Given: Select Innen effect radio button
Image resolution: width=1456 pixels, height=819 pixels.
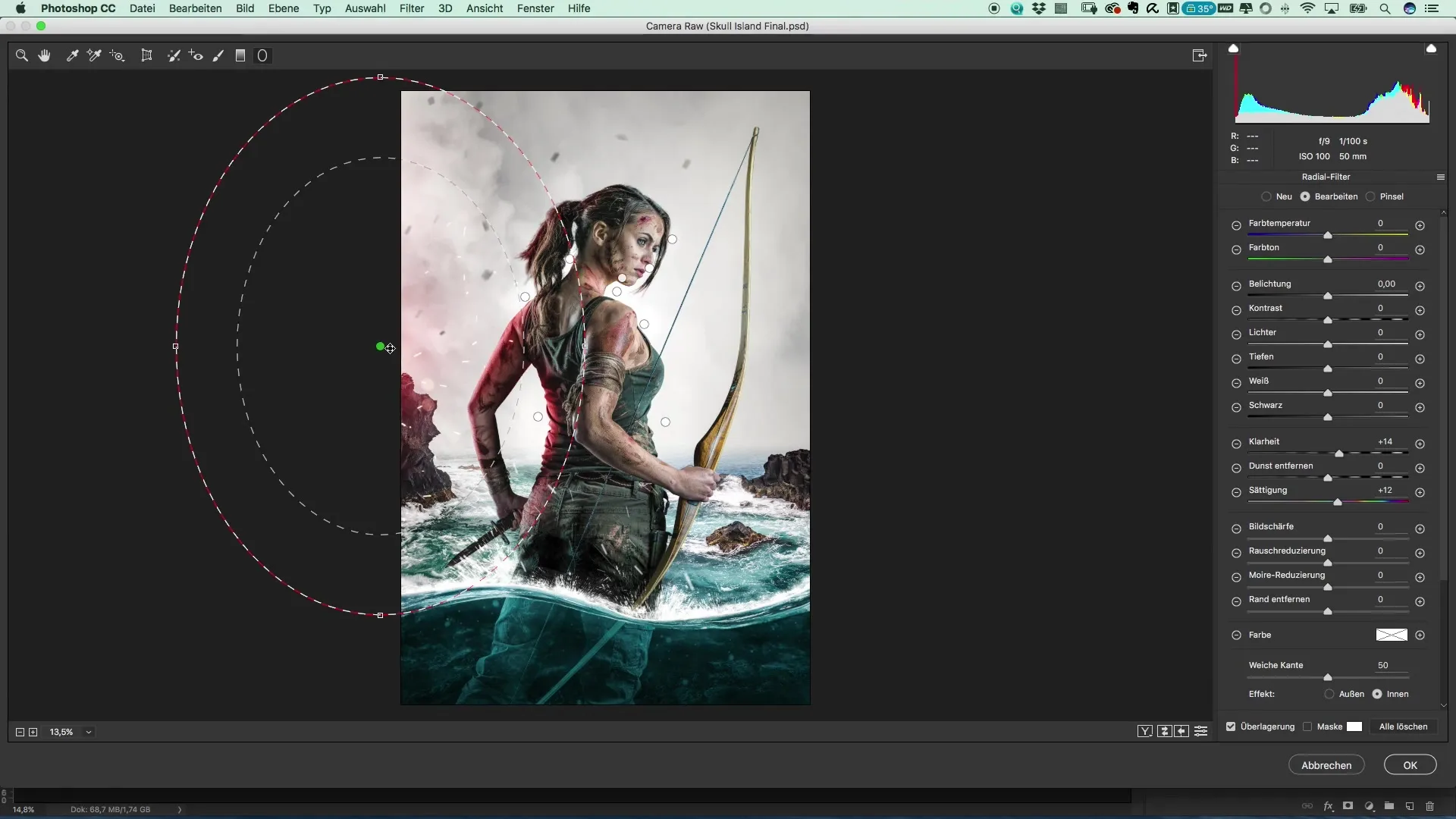Looking at the screenshot, I should 1377,694.
